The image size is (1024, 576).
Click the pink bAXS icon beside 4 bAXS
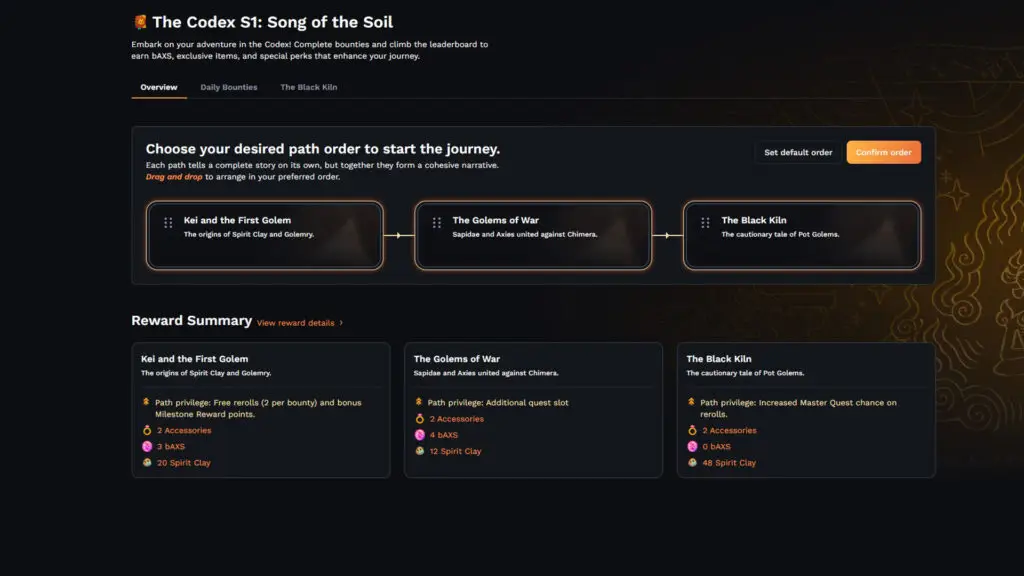[x=420, y=435]
